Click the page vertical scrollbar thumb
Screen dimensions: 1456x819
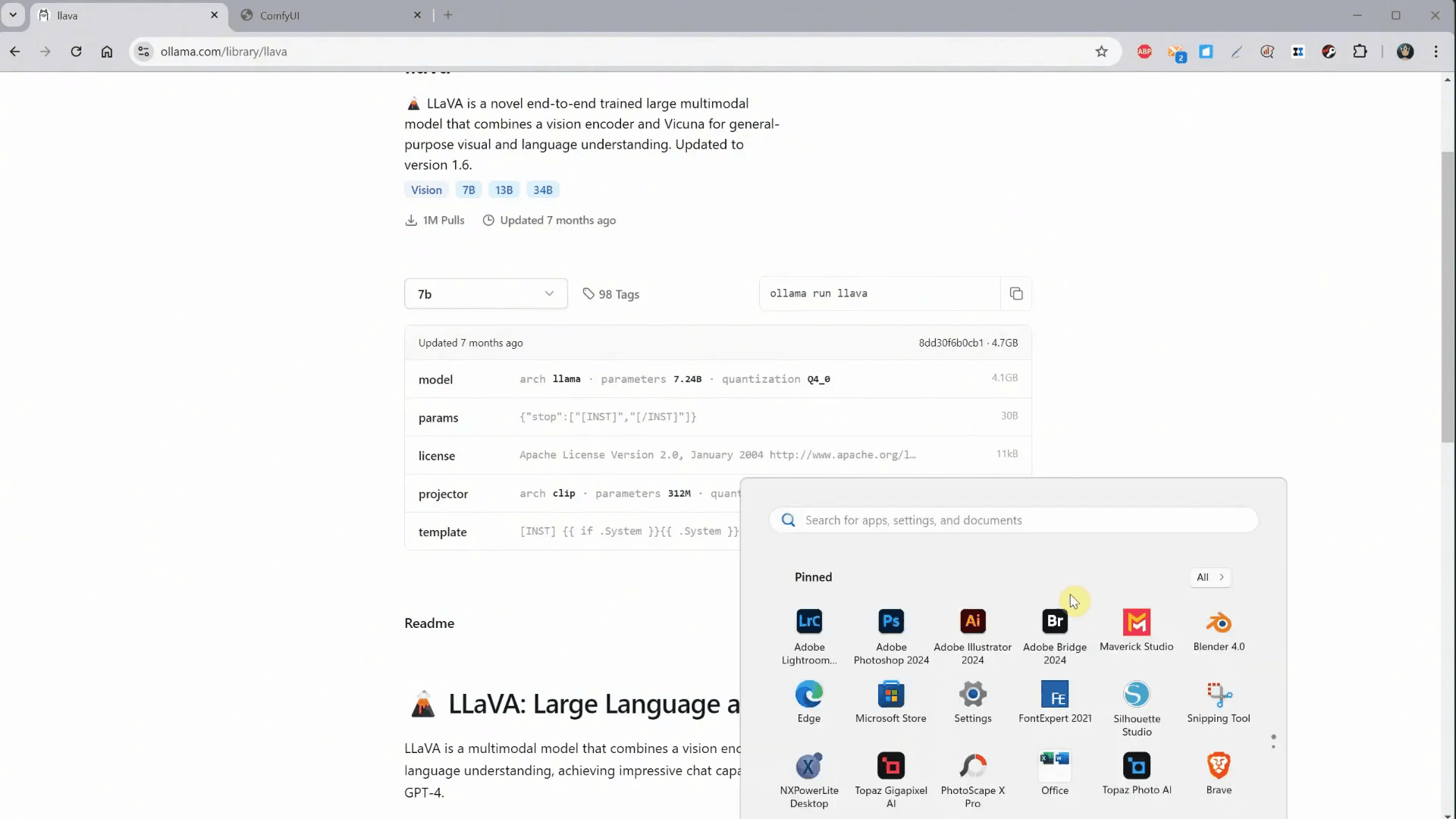coord(1448,296)
